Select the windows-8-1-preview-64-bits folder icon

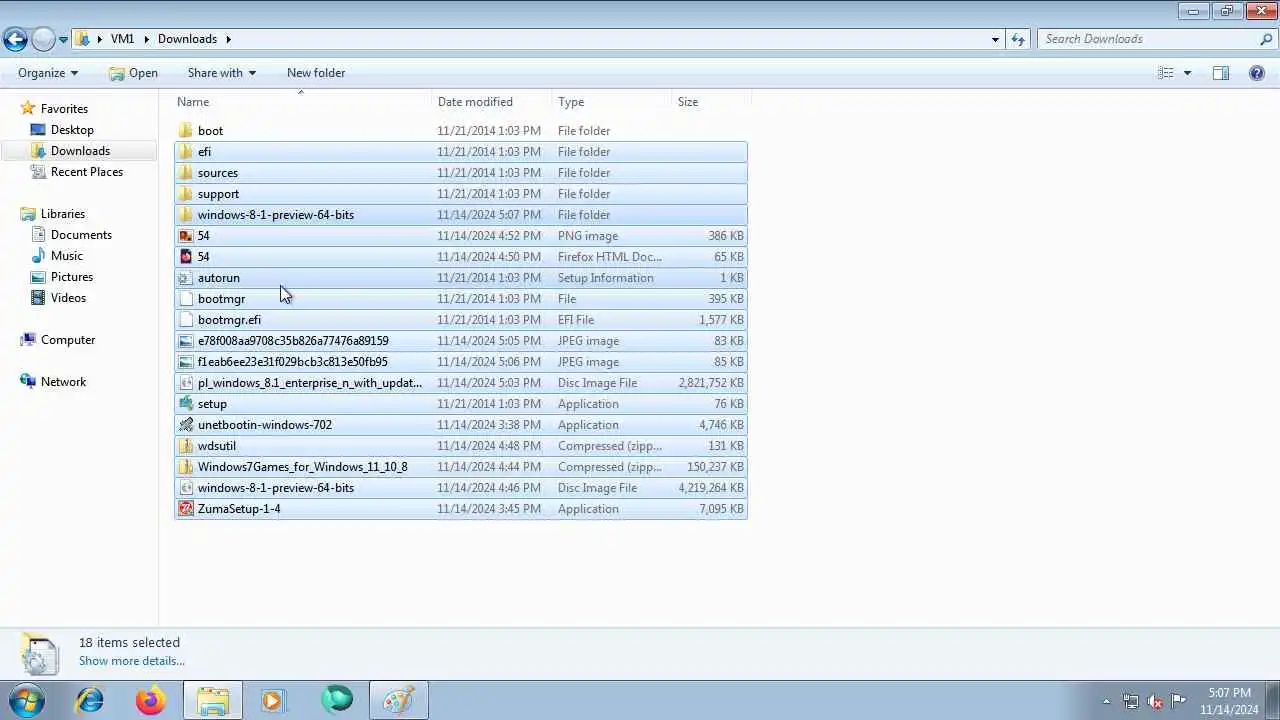click(x=186, y=215)
